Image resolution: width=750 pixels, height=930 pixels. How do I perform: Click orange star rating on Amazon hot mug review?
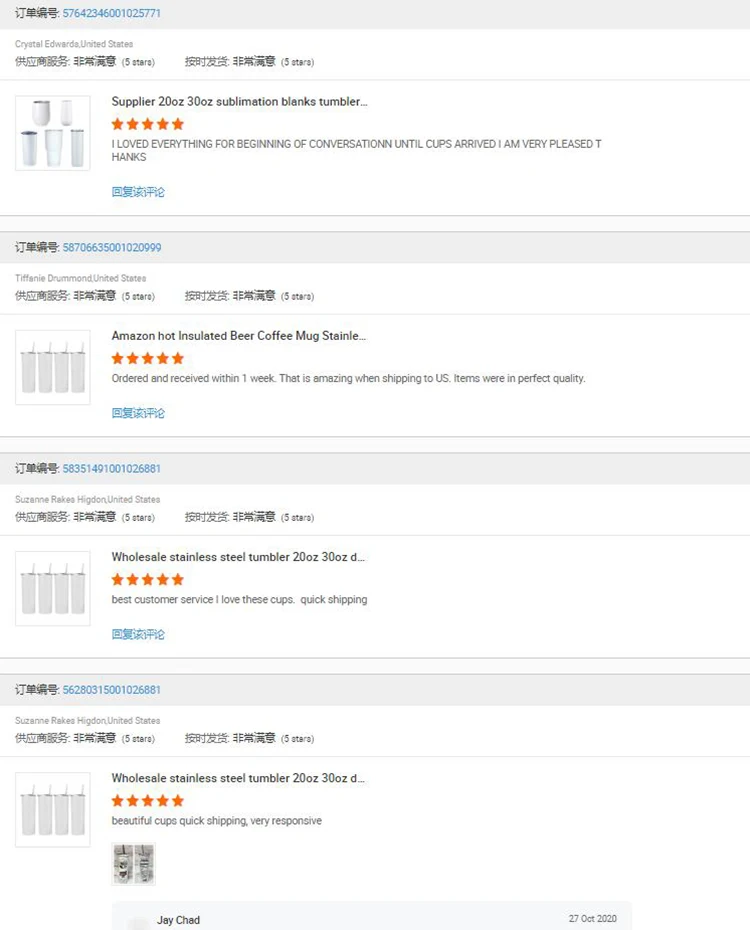pos(148,358)
